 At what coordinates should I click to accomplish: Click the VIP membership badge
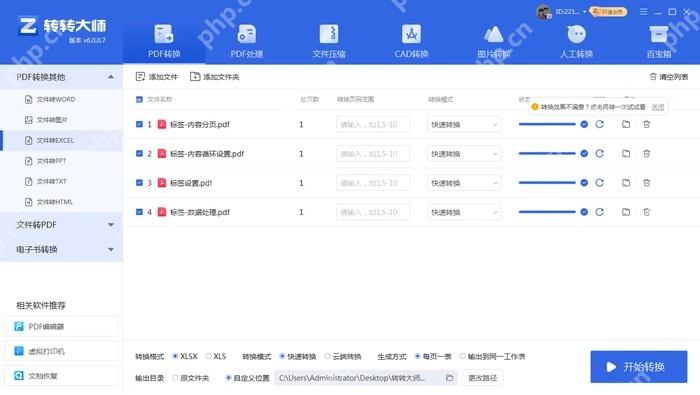(608, 12)
